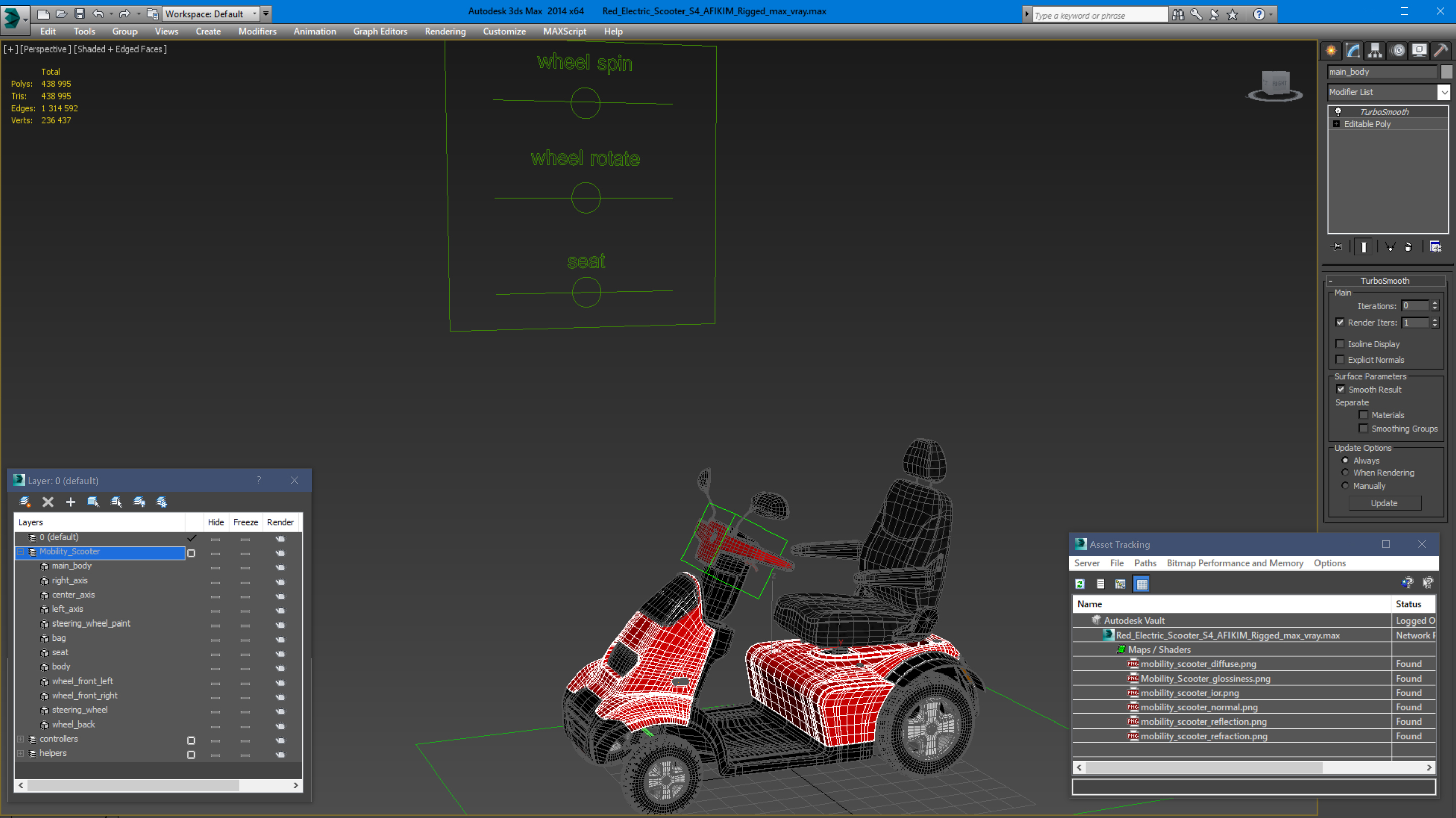
Task: Select When Rendering update option
Action: (x=1345, y=472)
